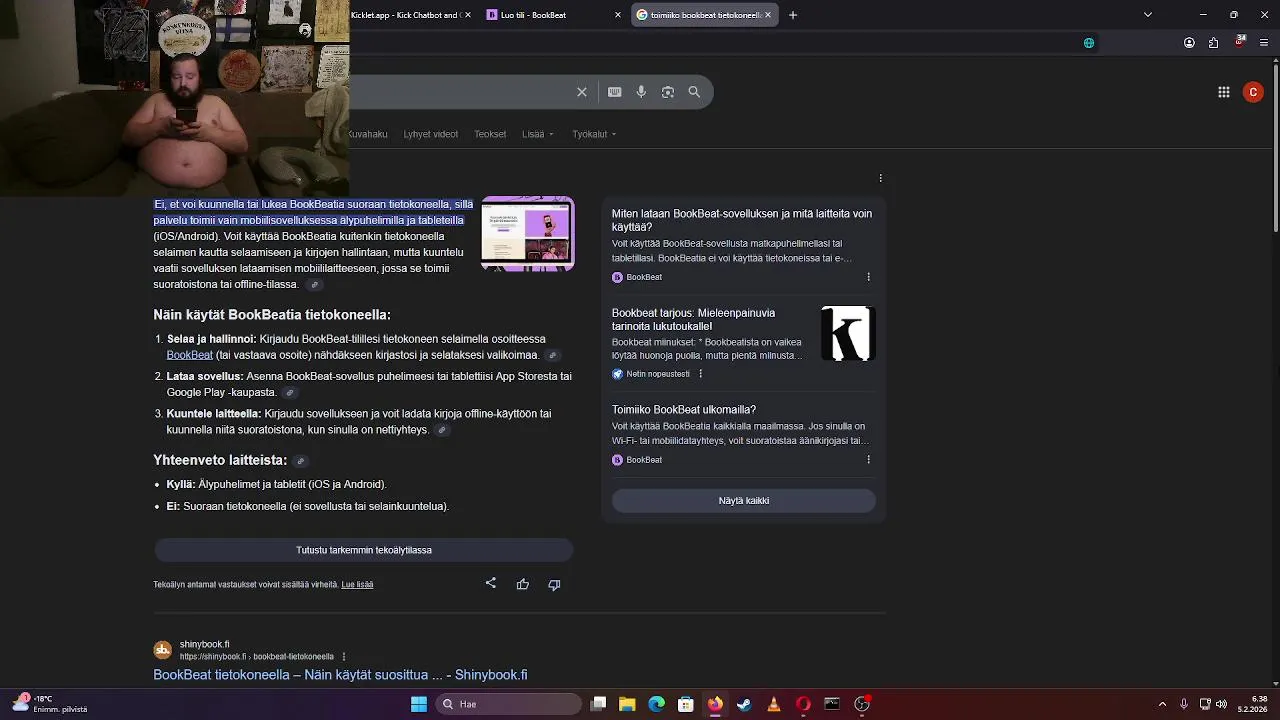
Task: Submit search with magnifying glass icon
Action: click(x=694, y=92)
